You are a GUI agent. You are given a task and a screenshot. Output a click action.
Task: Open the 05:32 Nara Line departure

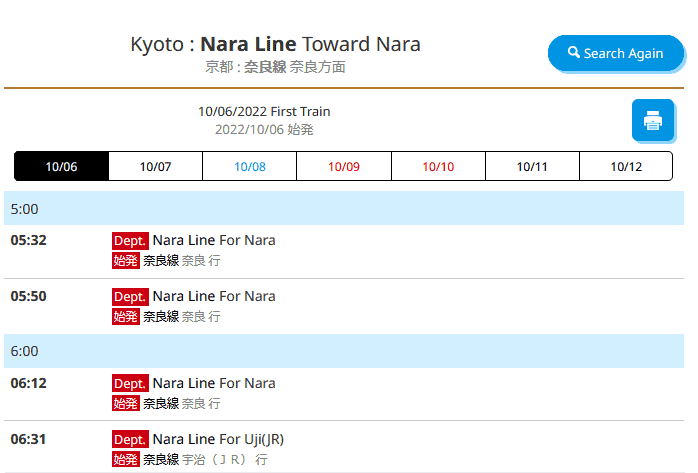[213, 240]
